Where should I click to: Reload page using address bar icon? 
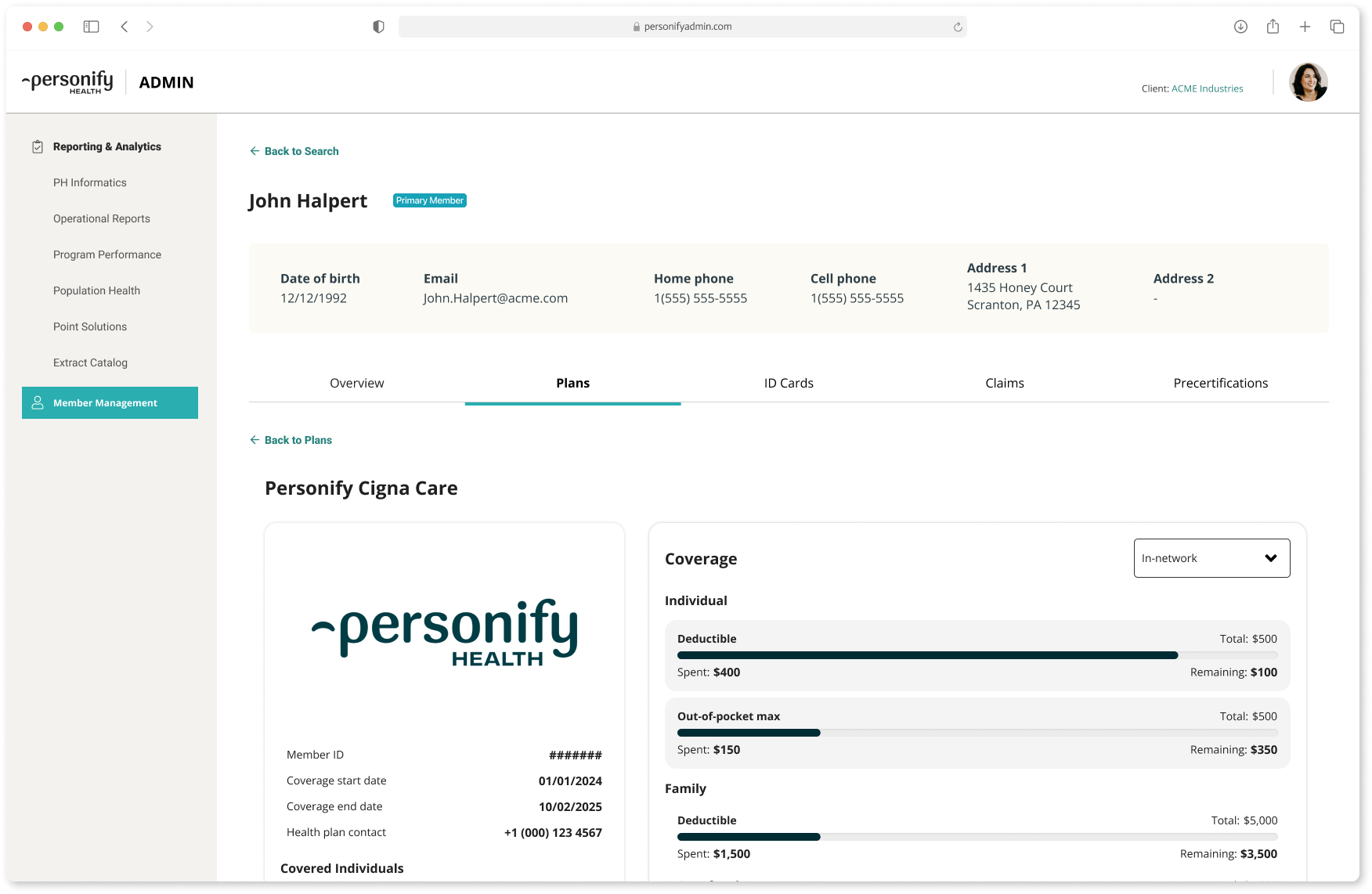tap(957, 27)
